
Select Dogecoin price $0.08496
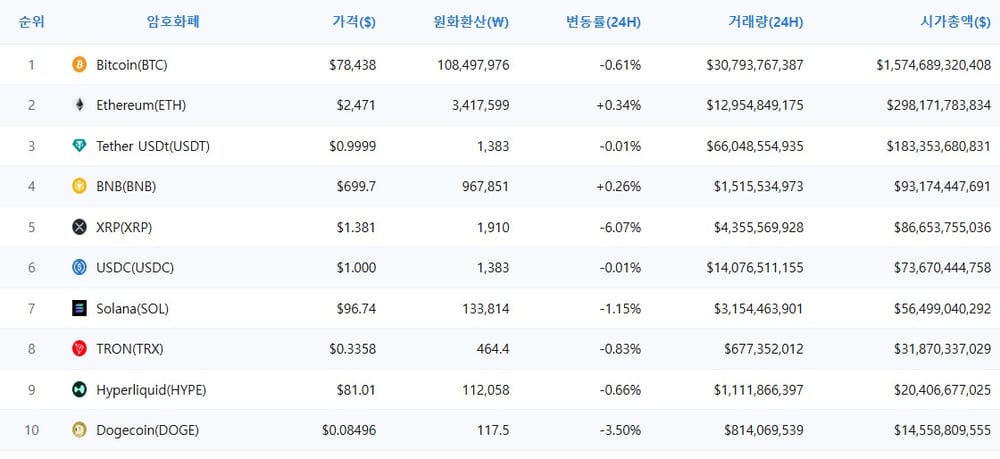(349, 431)
